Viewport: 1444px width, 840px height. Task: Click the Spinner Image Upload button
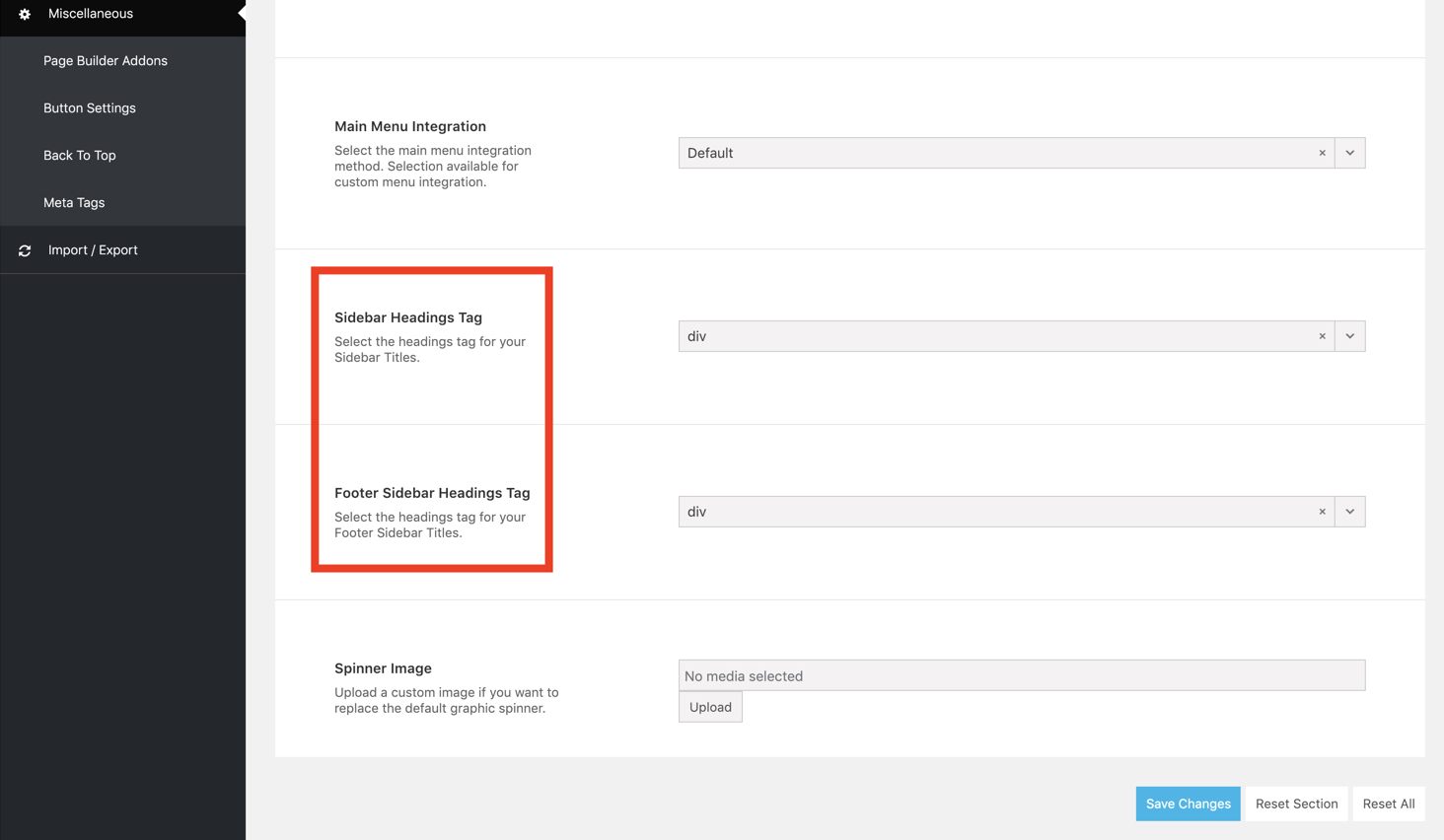[710, 707]
